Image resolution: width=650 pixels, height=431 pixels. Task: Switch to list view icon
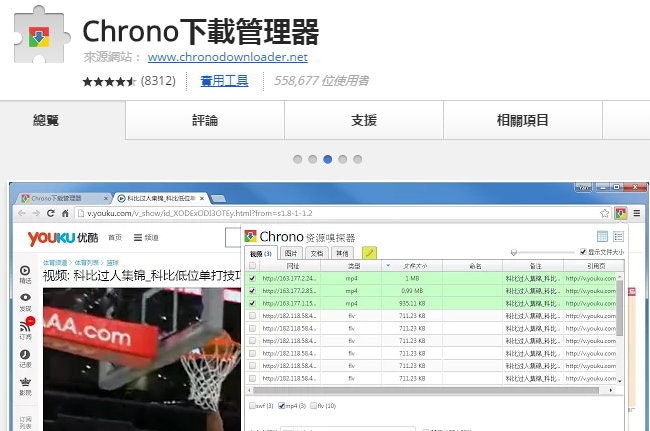(618, 237)
